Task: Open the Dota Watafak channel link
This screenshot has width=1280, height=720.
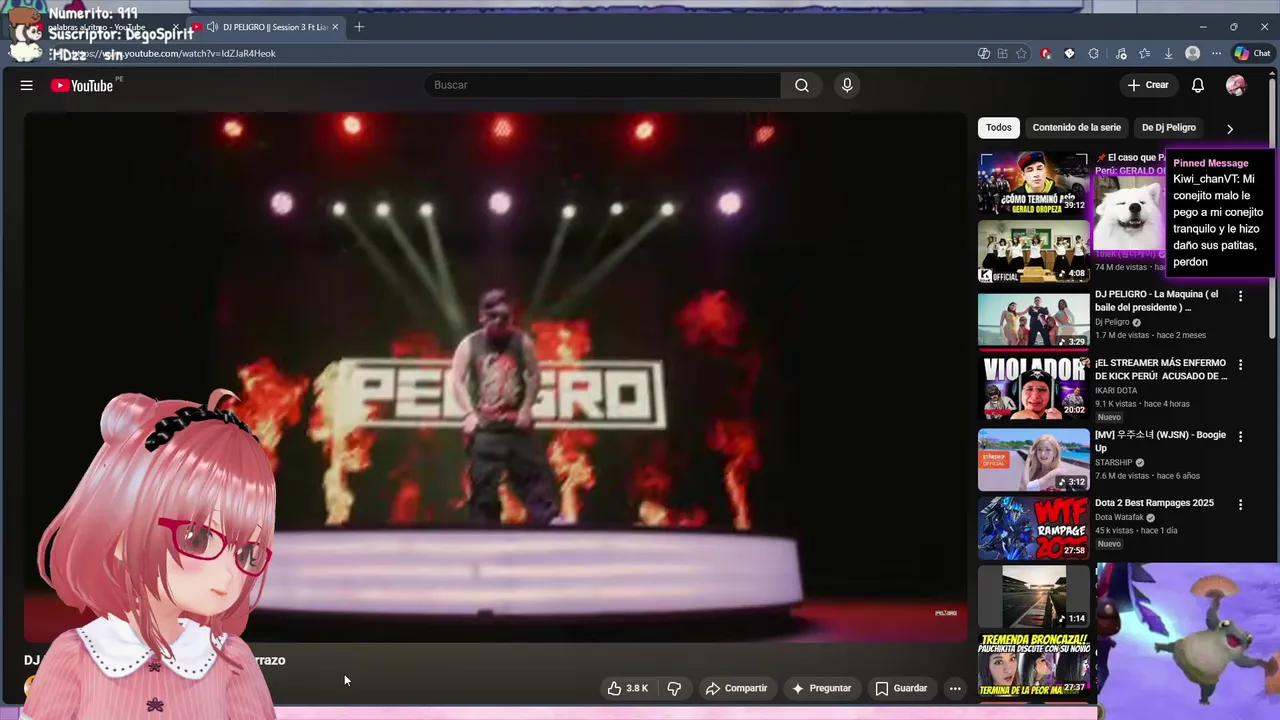Action: [x=1119, y=517]
